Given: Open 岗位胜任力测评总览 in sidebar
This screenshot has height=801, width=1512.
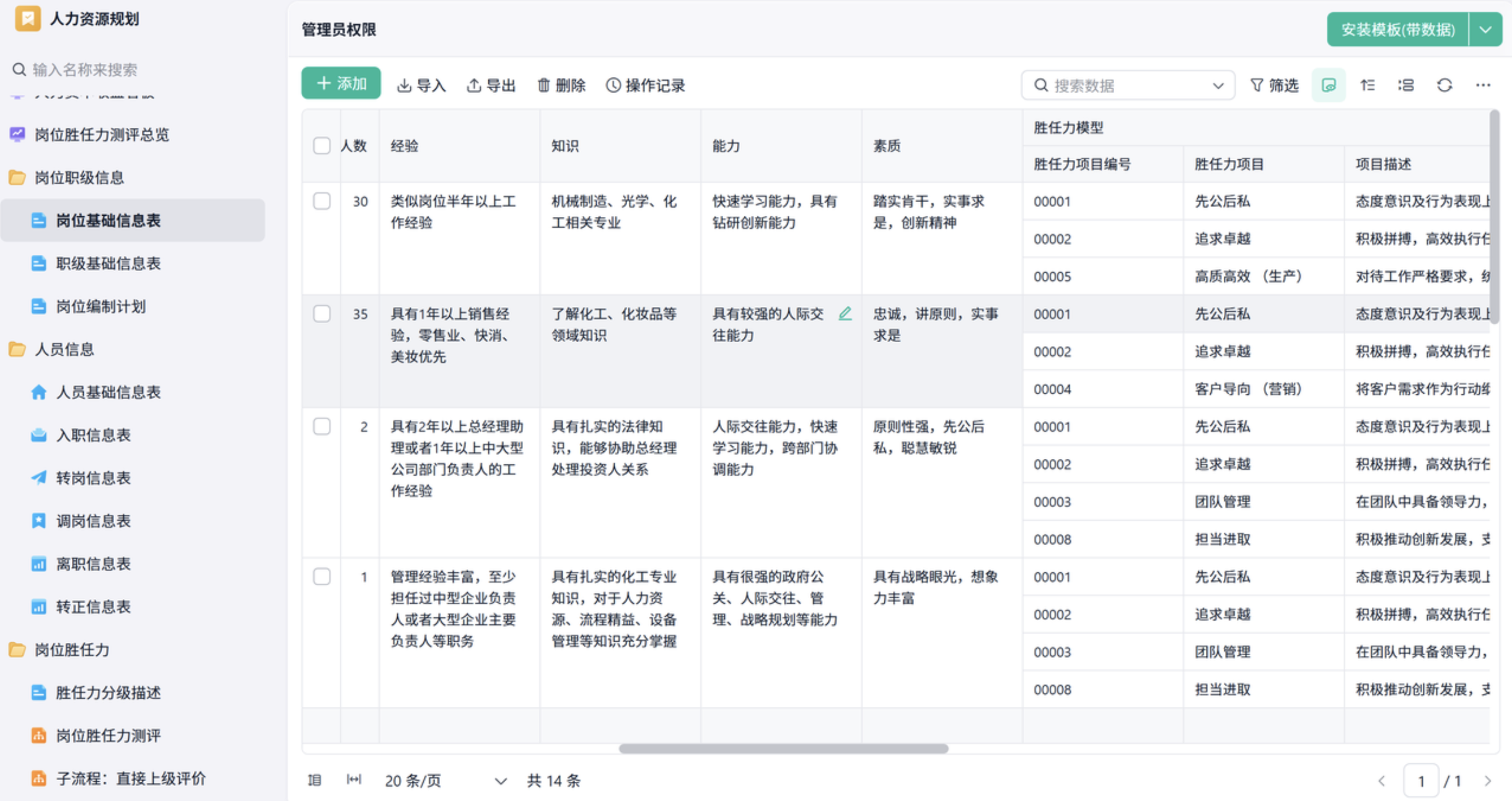Looking at the screenshot, I should click(x=102, y=135).
